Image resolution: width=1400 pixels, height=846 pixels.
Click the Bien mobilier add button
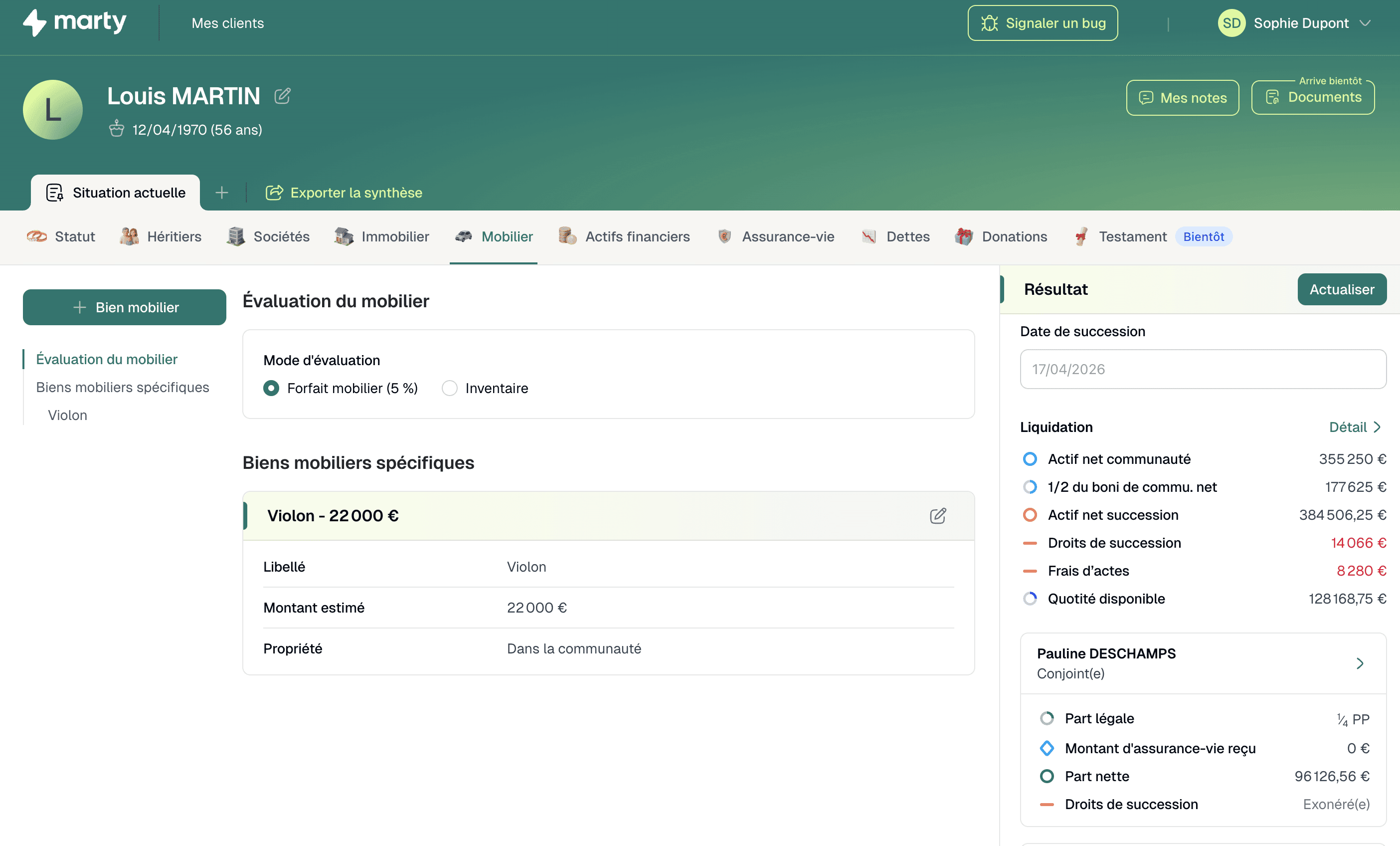(x=125, y=308)
